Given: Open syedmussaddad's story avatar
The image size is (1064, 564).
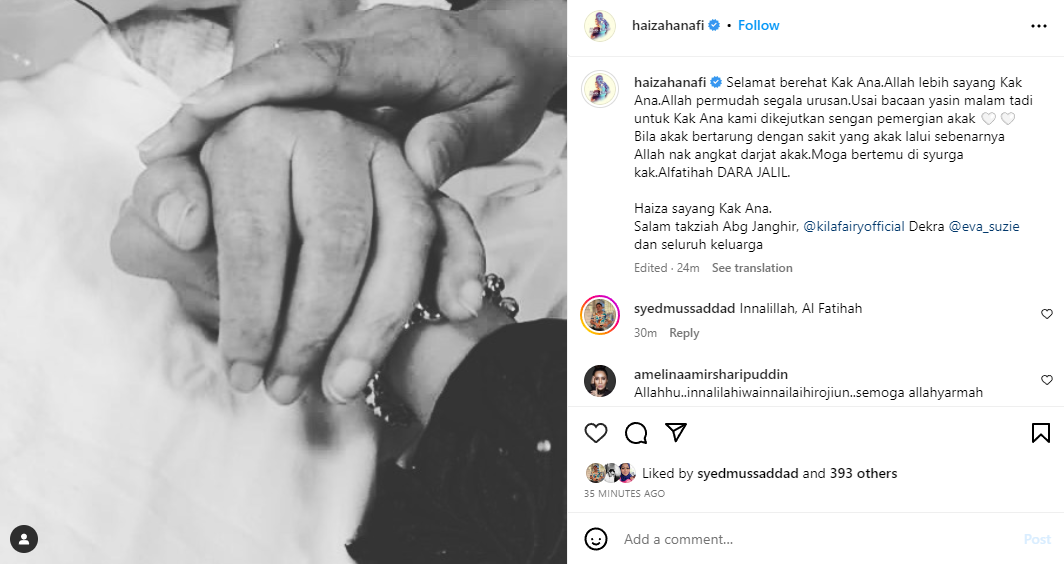Looking at the screenshot, I should 600,315.
